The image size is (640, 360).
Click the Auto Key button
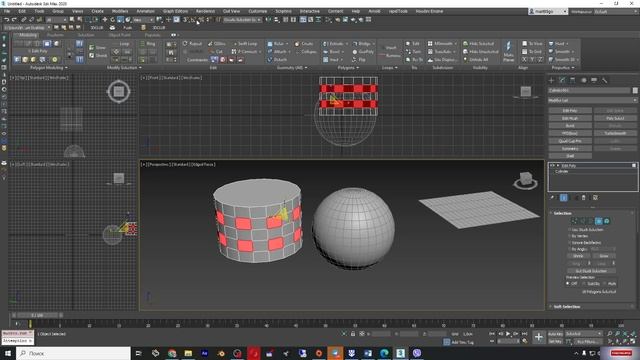[x=555, y=334]
